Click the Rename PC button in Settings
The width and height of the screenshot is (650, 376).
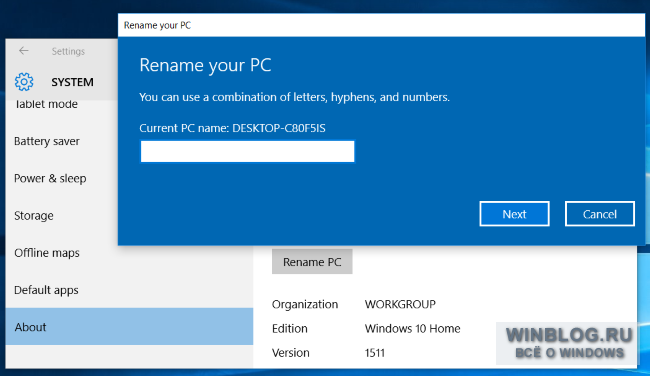[x=312, y=262]
